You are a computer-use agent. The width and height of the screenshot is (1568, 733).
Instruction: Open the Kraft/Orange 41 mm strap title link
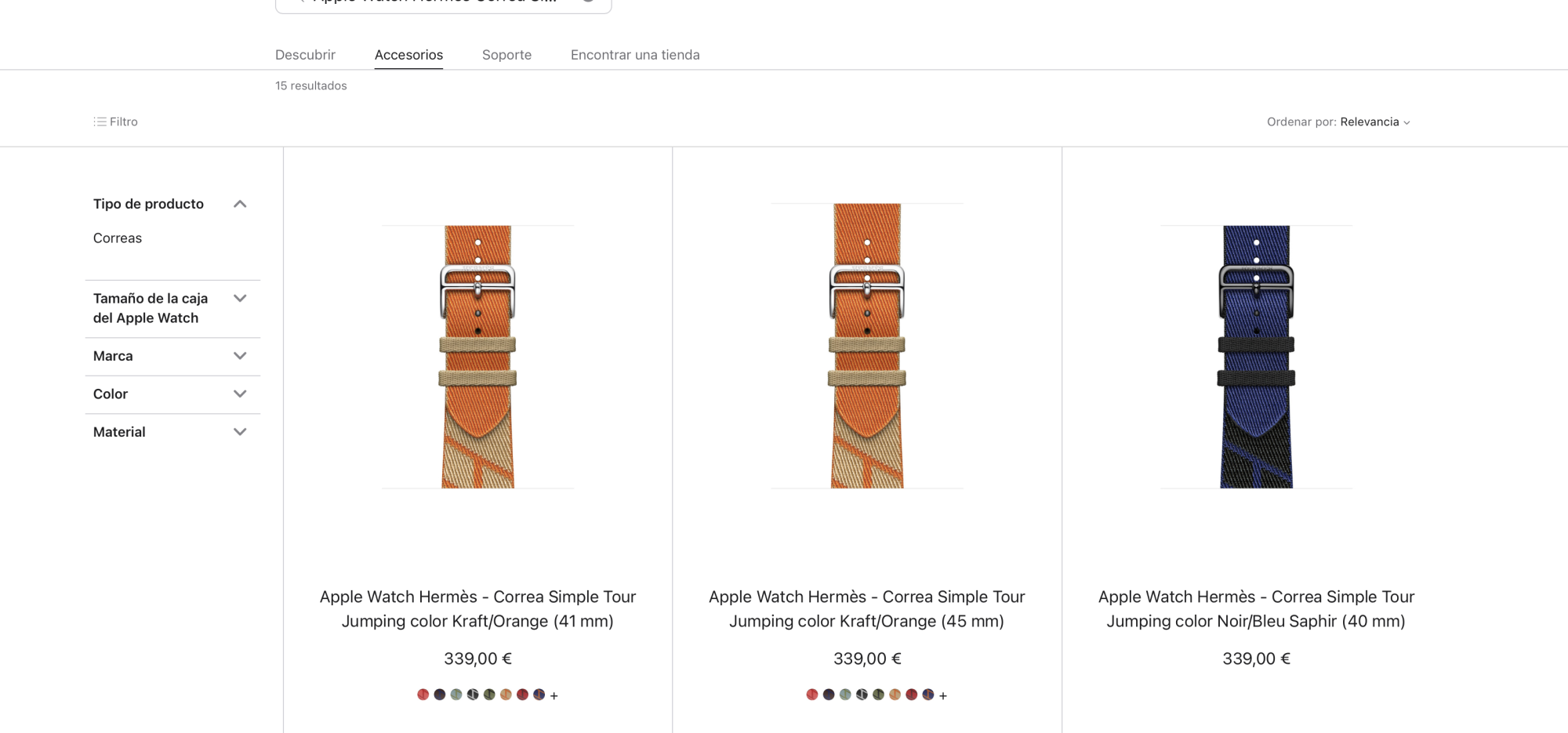coord(477,609)
